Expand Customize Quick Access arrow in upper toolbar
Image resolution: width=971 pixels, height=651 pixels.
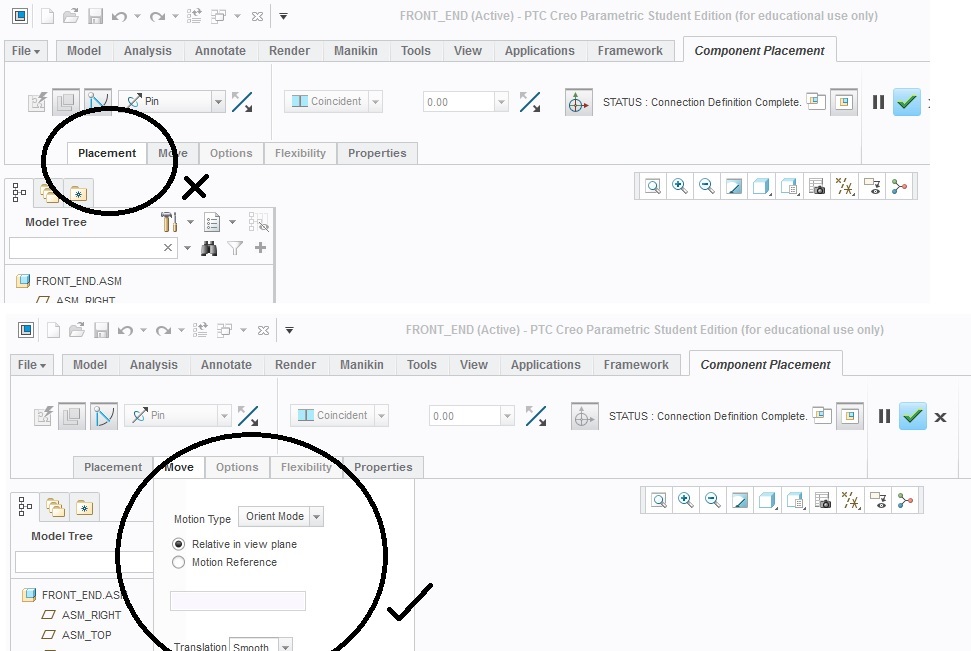(284, 17)
